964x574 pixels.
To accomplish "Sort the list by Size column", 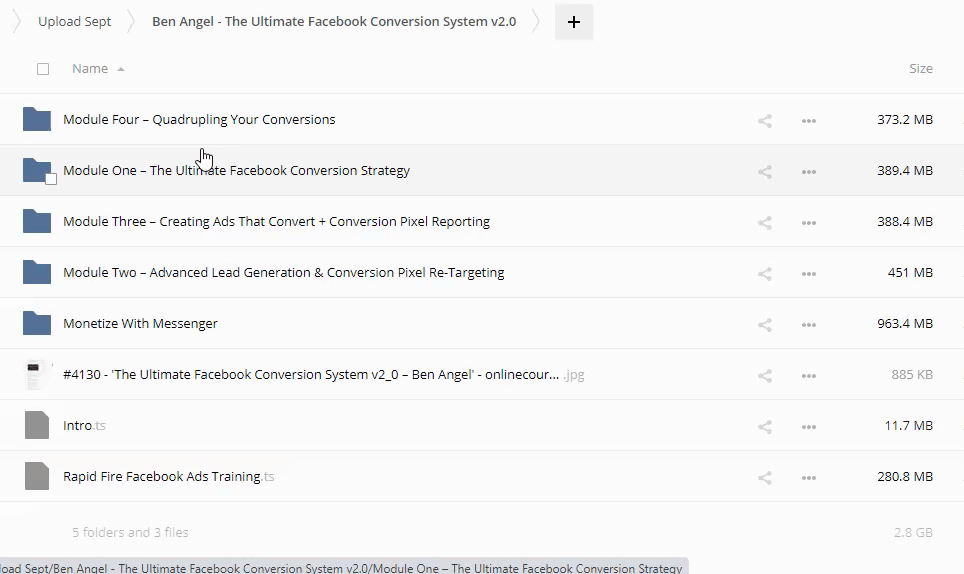I will (921, 68).
